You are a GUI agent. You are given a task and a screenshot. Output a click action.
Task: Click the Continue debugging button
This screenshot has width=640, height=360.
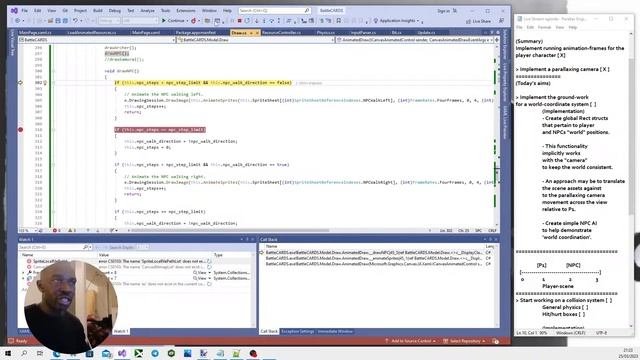click(x=173, y=21)
